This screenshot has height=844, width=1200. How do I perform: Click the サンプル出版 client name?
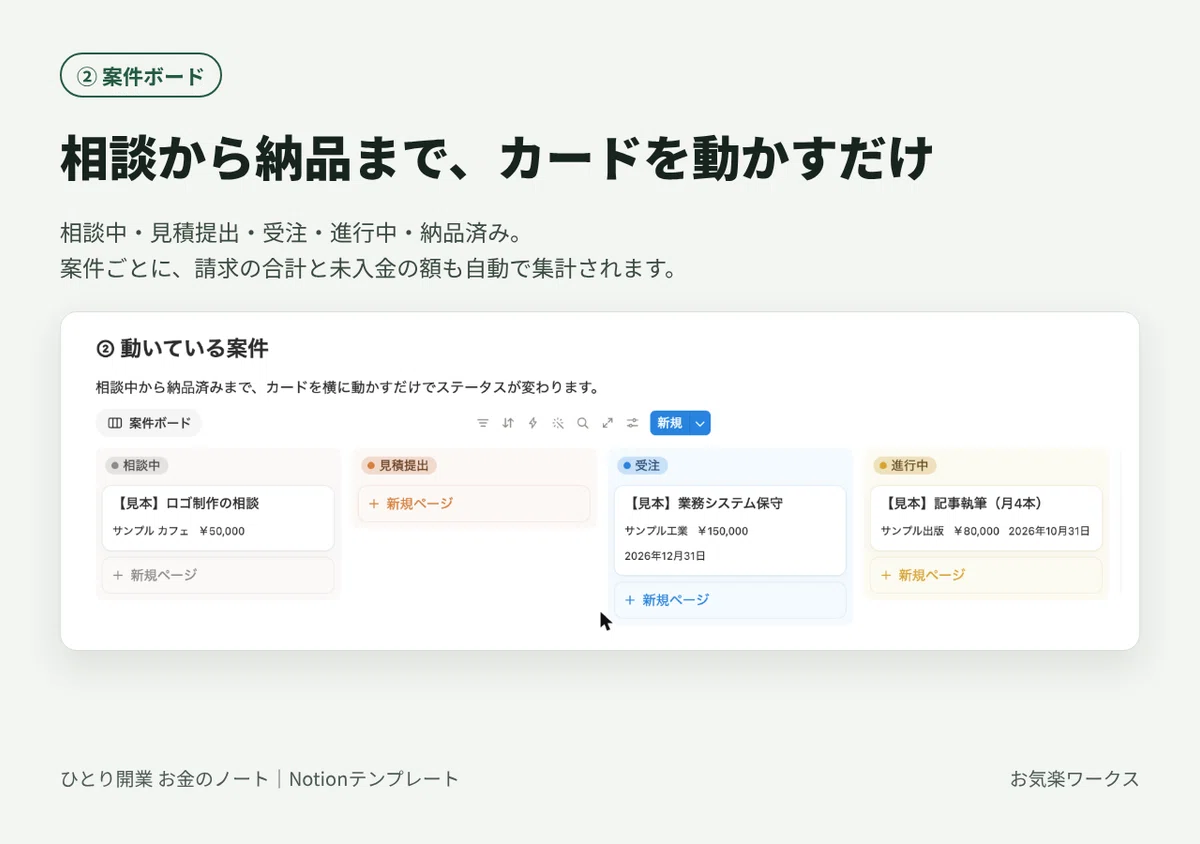(912, 531)
